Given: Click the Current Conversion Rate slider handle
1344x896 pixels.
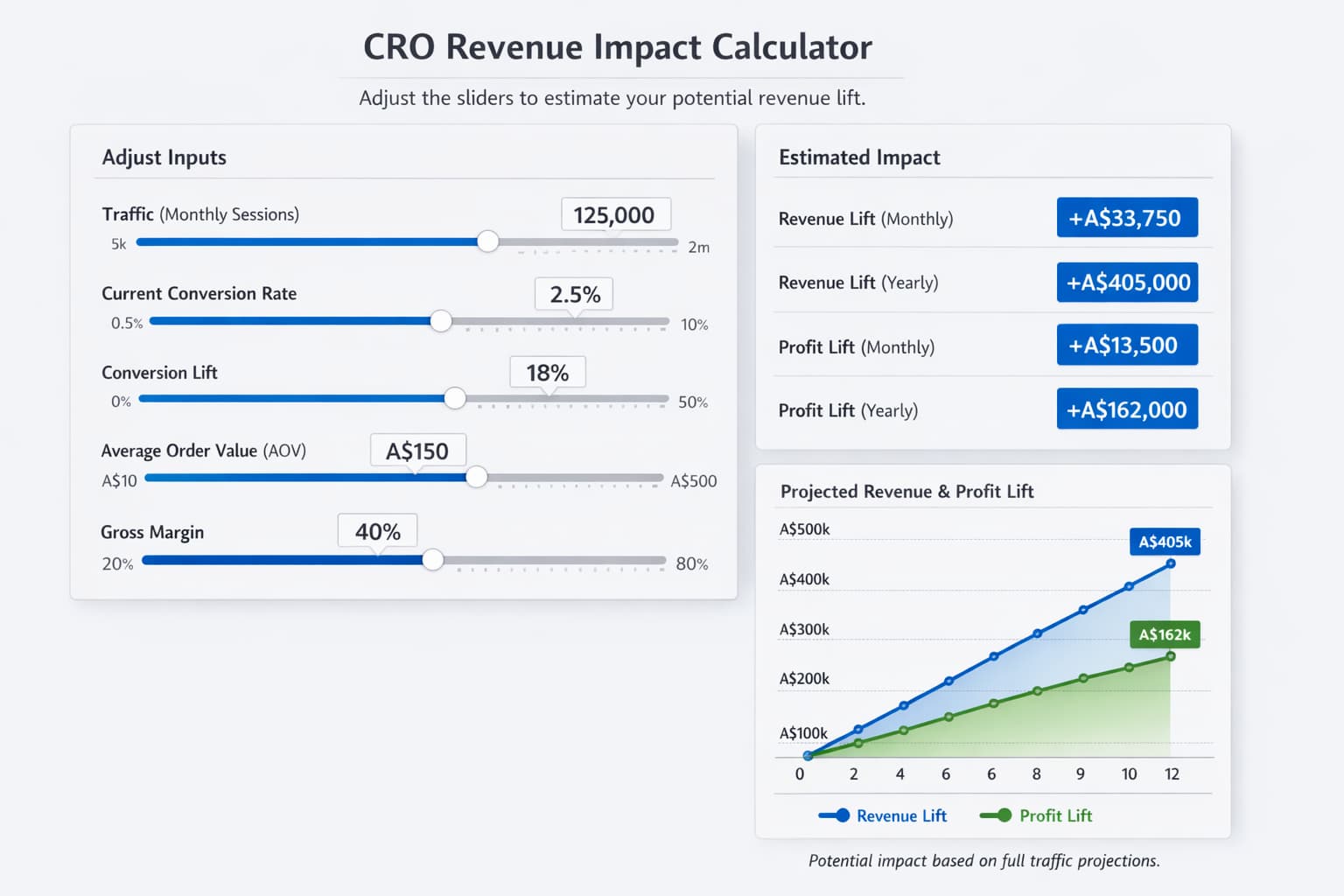Looking at the screenshot, I should coord(441,321).
